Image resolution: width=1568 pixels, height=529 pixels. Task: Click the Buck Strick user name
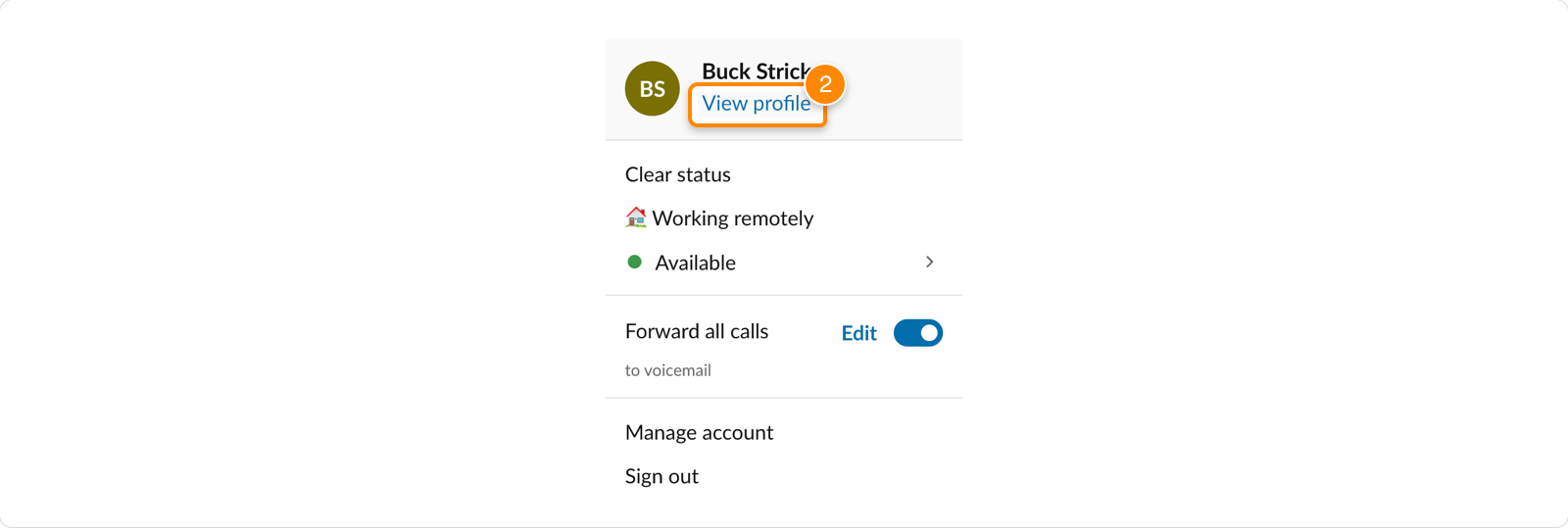755,72
